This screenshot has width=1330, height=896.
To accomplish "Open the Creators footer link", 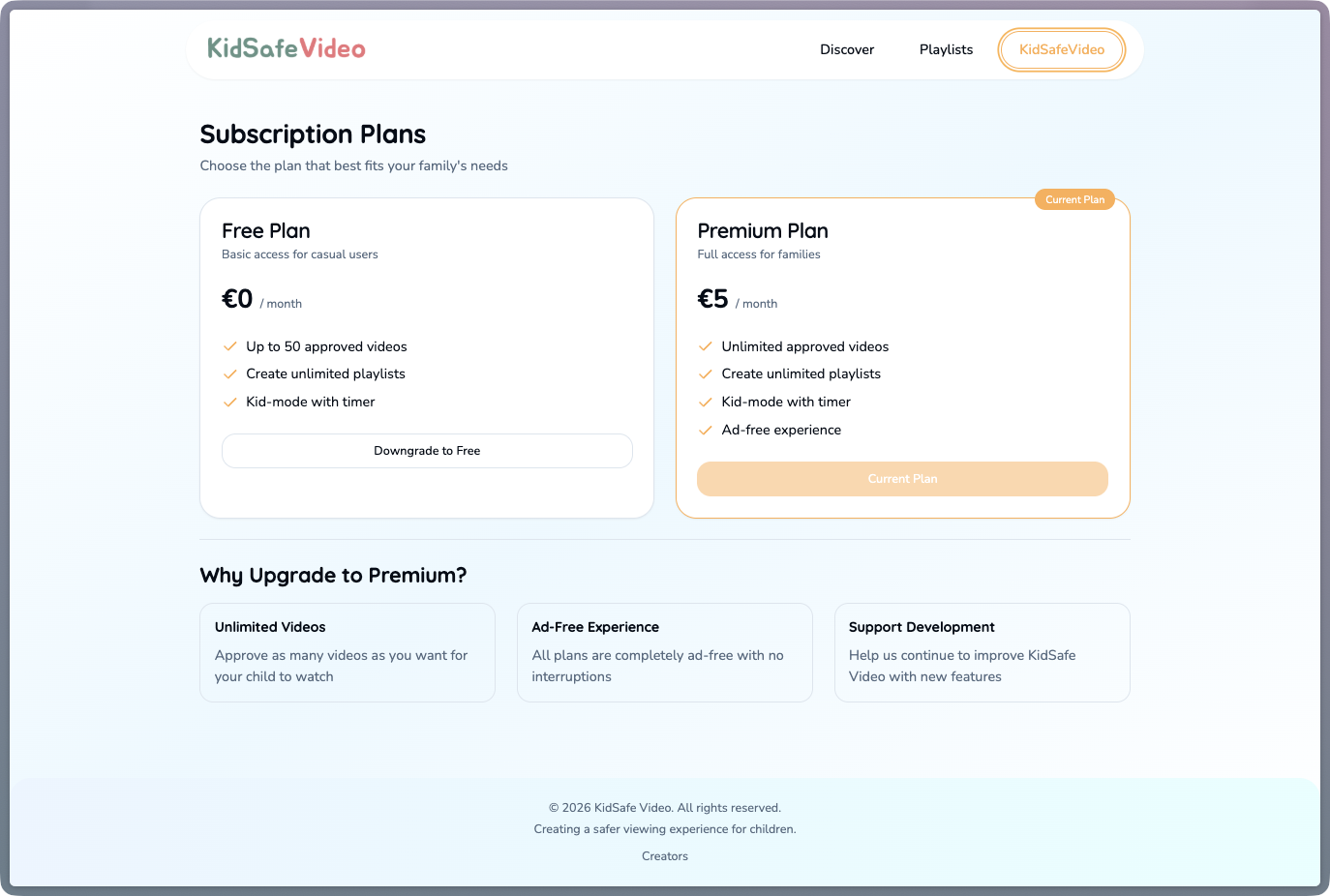I will coord(665,856).
